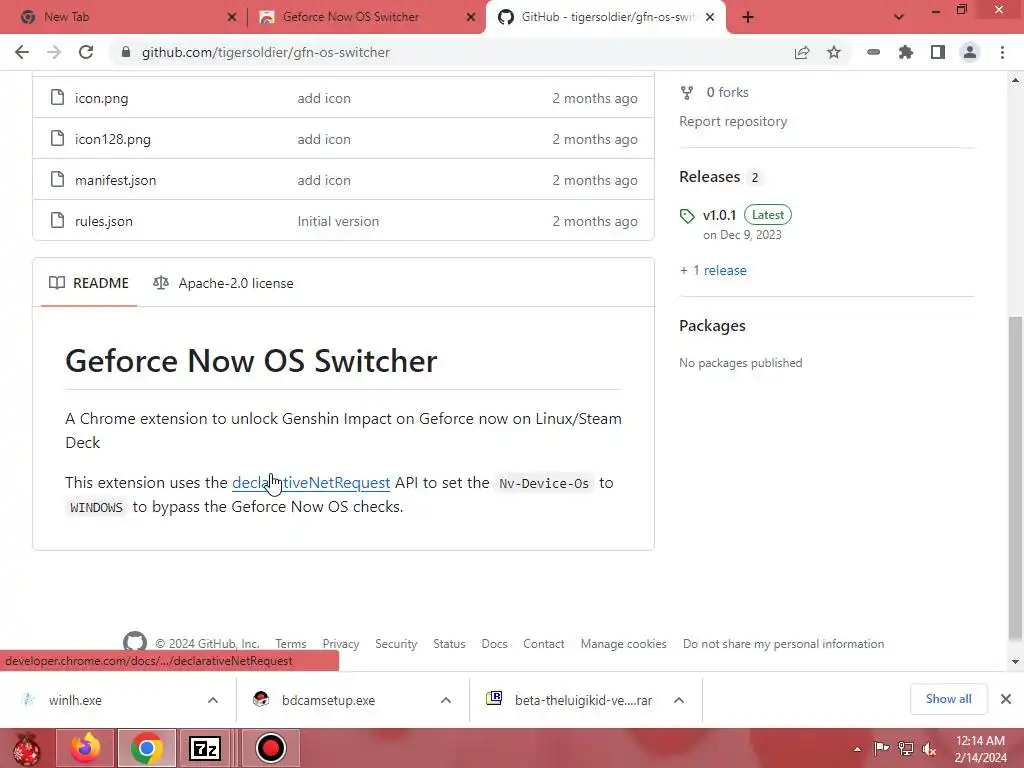Open the Chrome profile avatar menu

point(970,52)
